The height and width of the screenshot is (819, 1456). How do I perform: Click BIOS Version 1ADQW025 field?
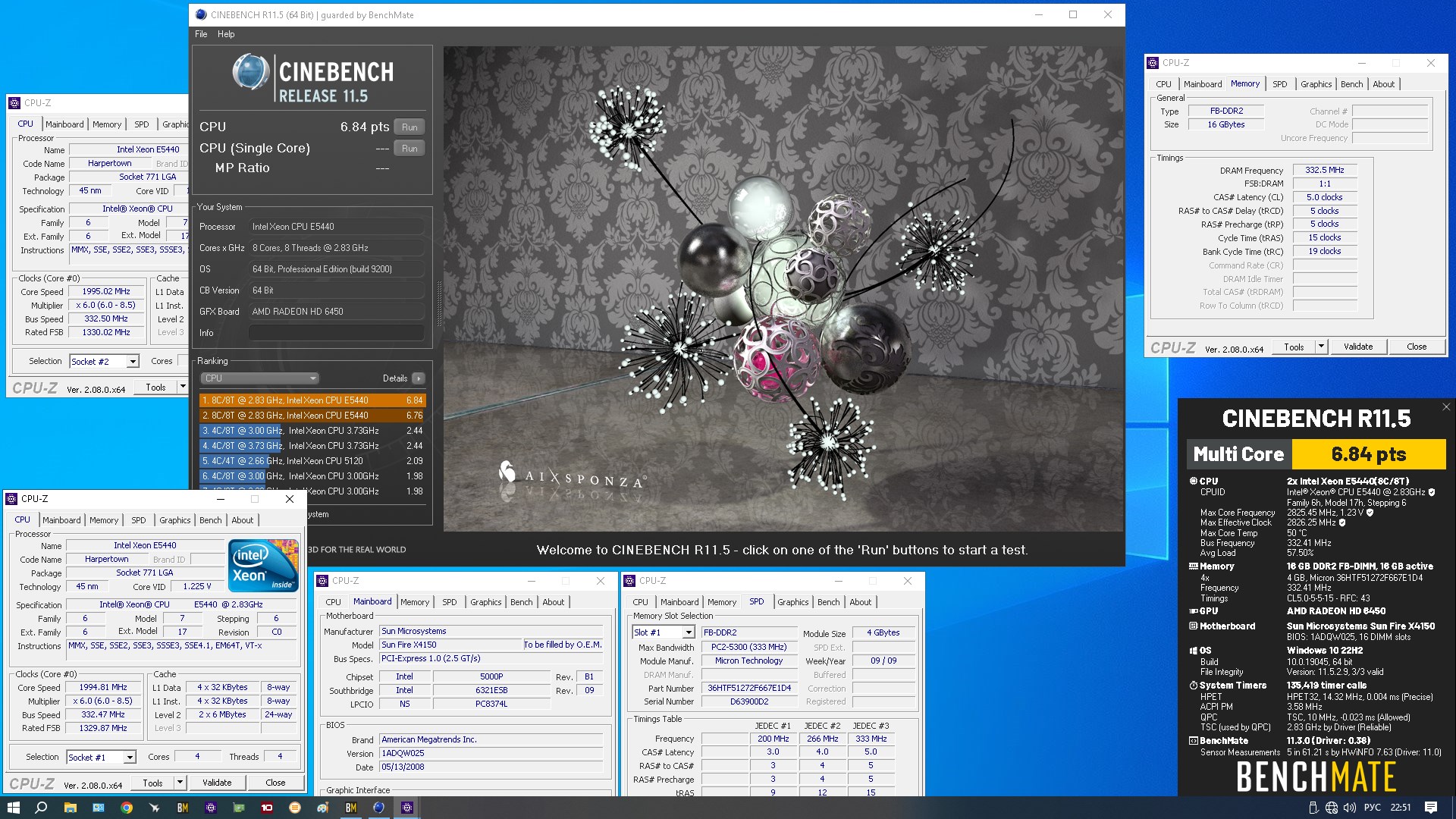[491, 754]
